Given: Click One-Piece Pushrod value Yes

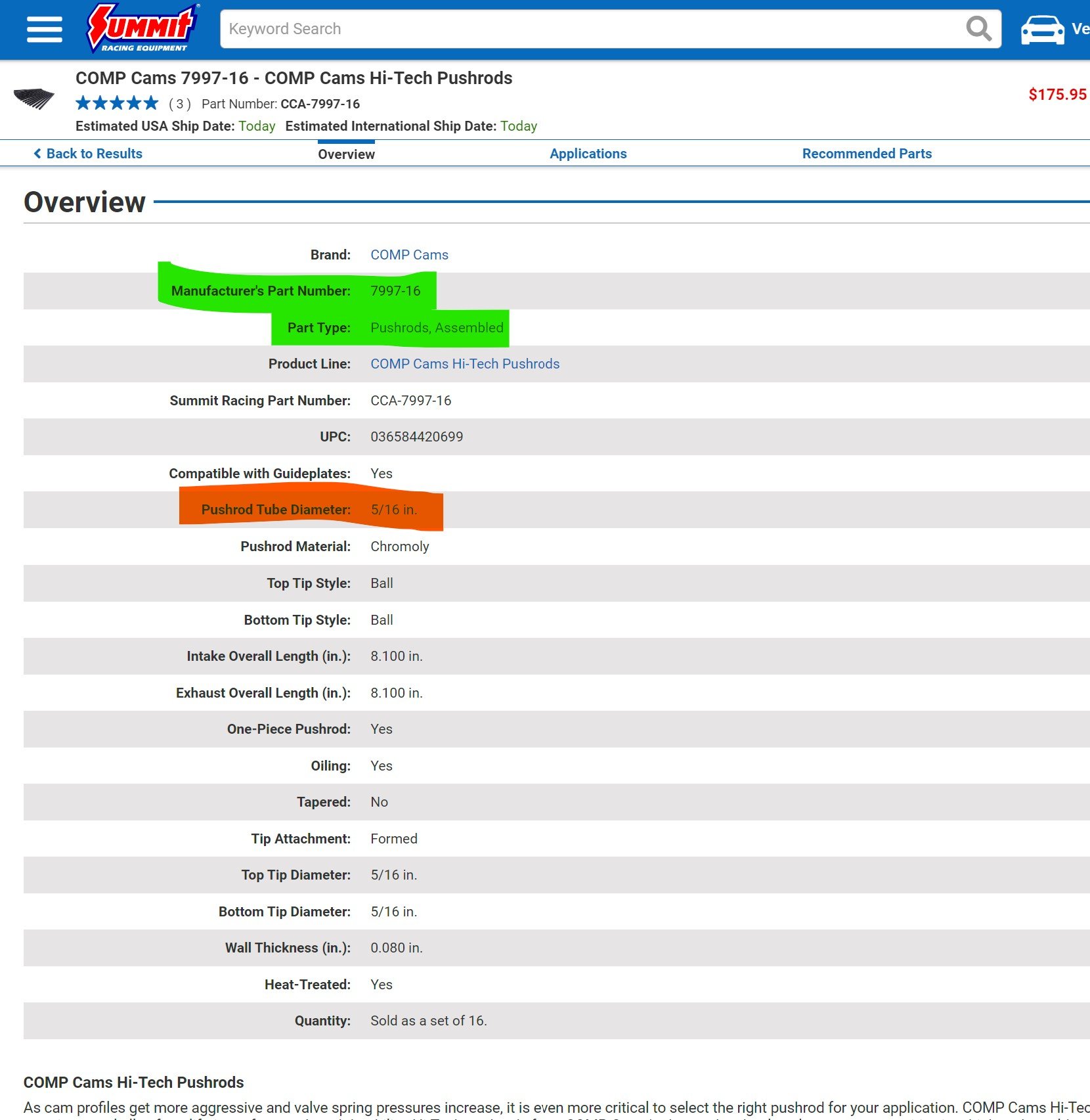Looking at the screenshot, I should [x=381, y=729].
